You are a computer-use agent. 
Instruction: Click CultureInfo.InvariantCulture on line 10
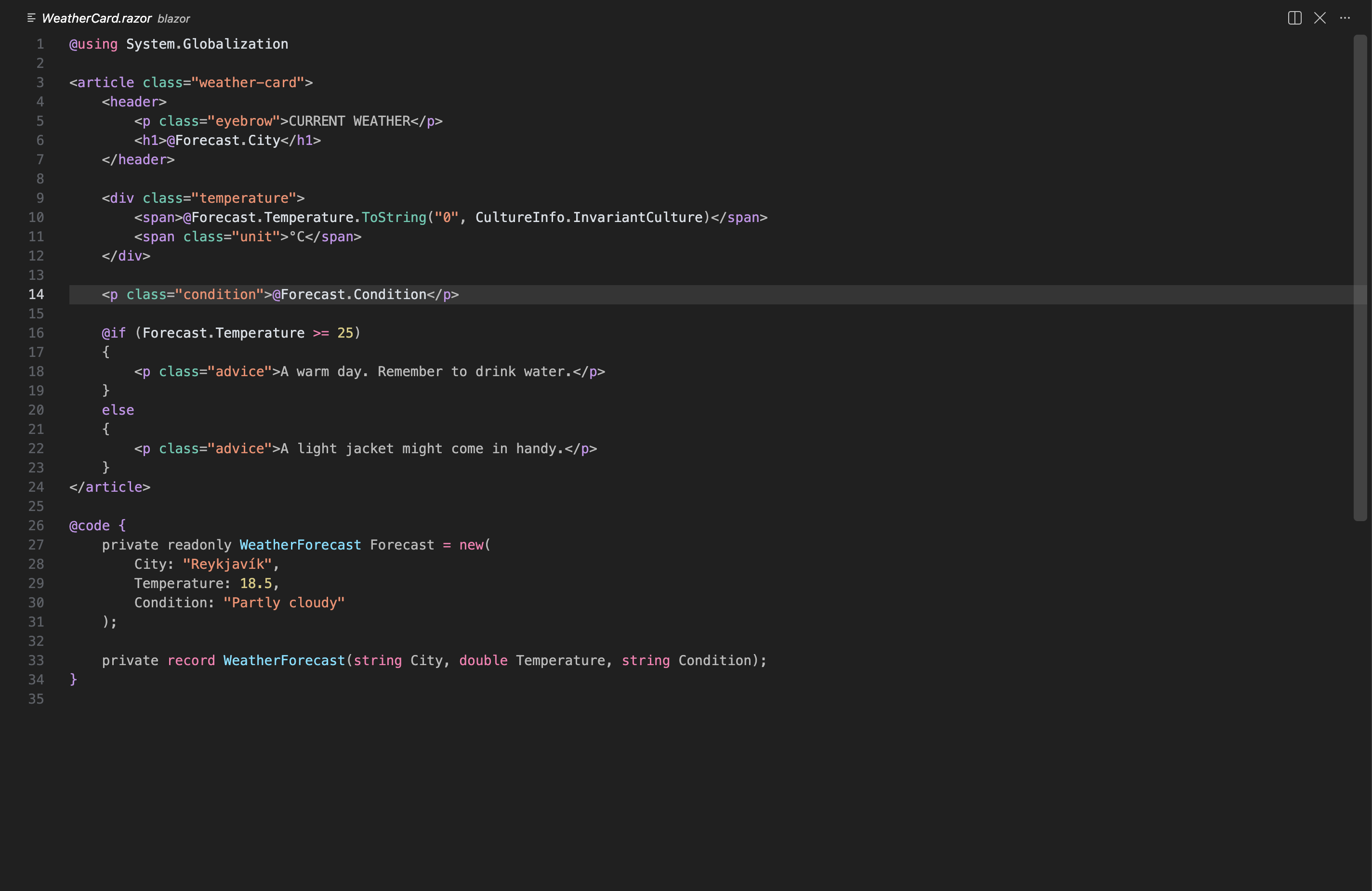(x=589, y=218)
